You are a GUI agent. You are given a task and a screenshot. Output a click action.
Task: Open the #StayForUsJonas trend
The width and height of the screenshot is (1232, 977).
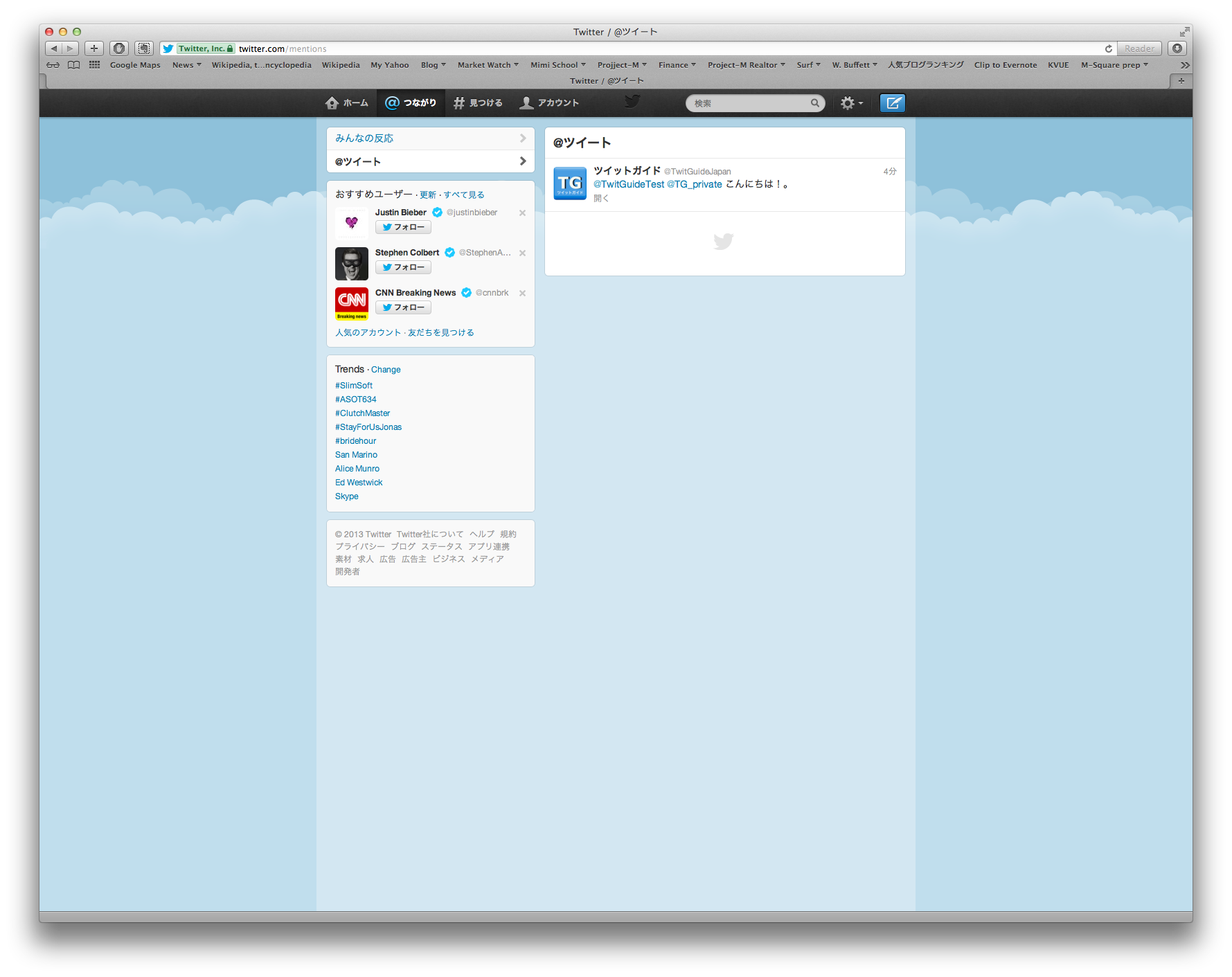coord(368,427)
